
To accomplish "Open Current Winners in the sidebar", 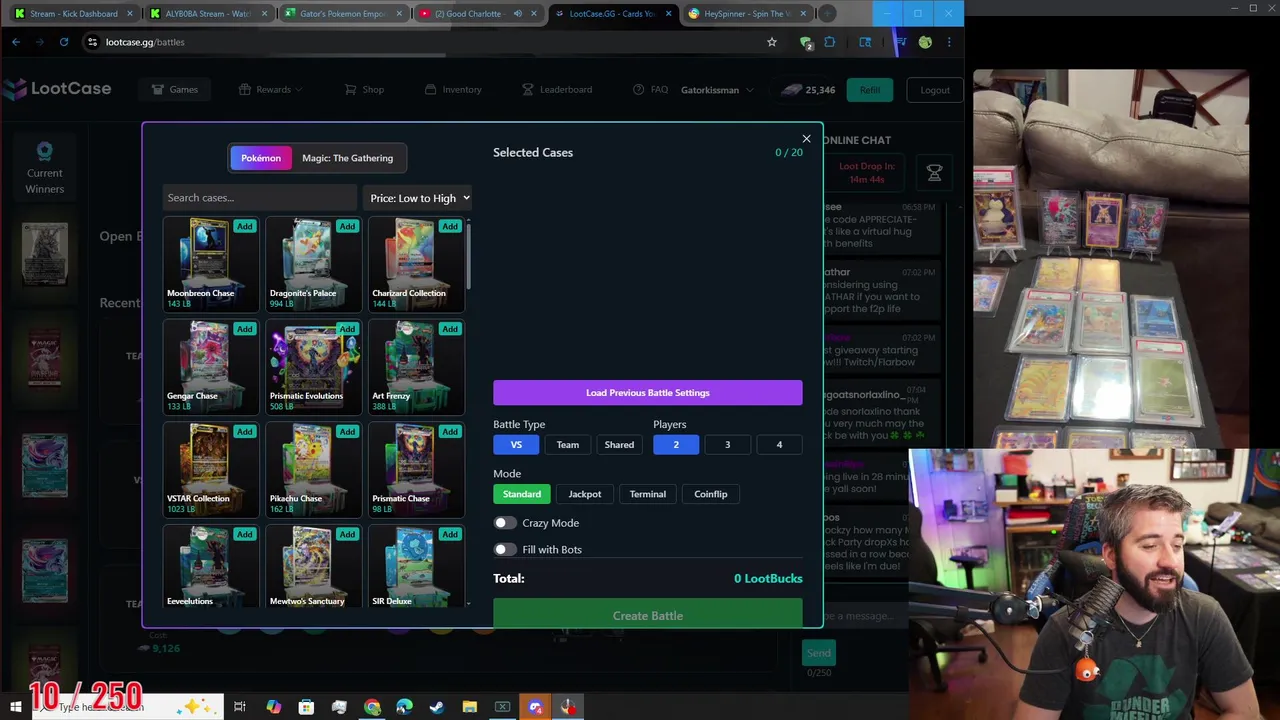I will [x=44, y=167].
